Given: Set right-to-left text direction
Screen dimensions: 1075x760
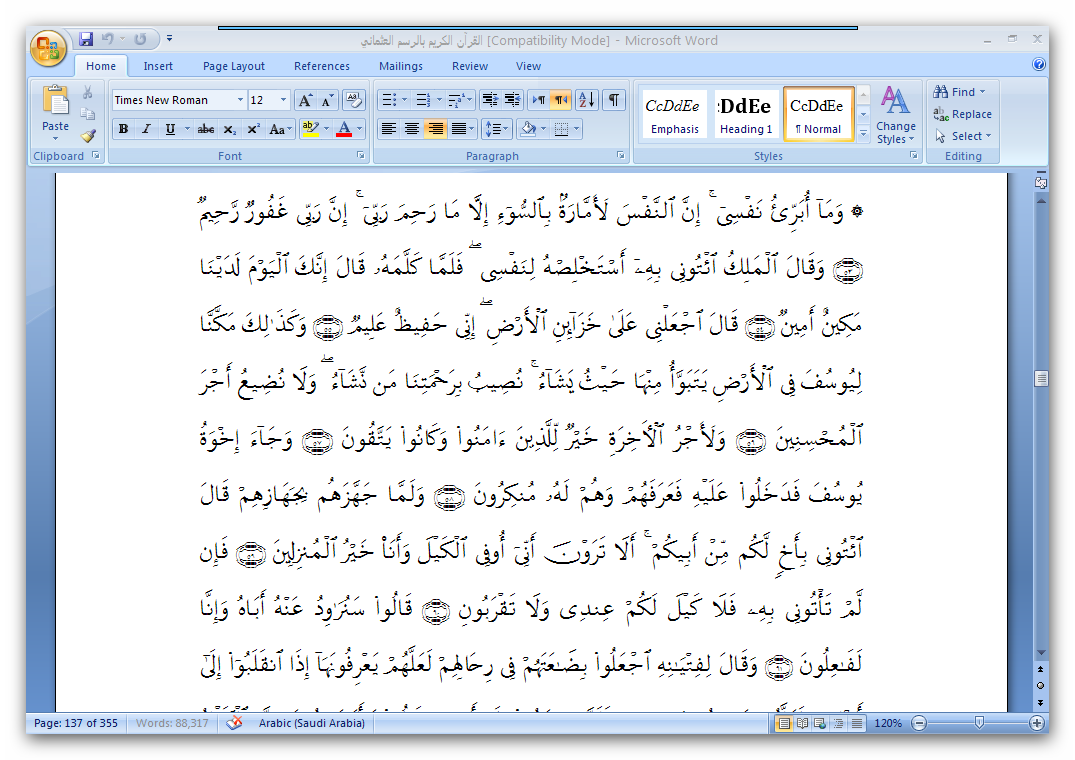Looking at the screenshot, I should 561,100.
